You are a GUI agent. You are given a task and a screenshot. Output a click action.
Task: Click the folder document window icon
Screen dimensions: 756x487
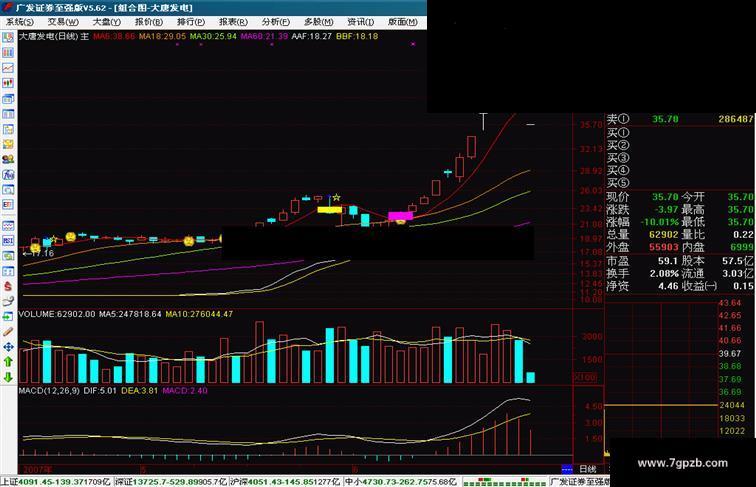pyautogui.click(x=8, y=129)
